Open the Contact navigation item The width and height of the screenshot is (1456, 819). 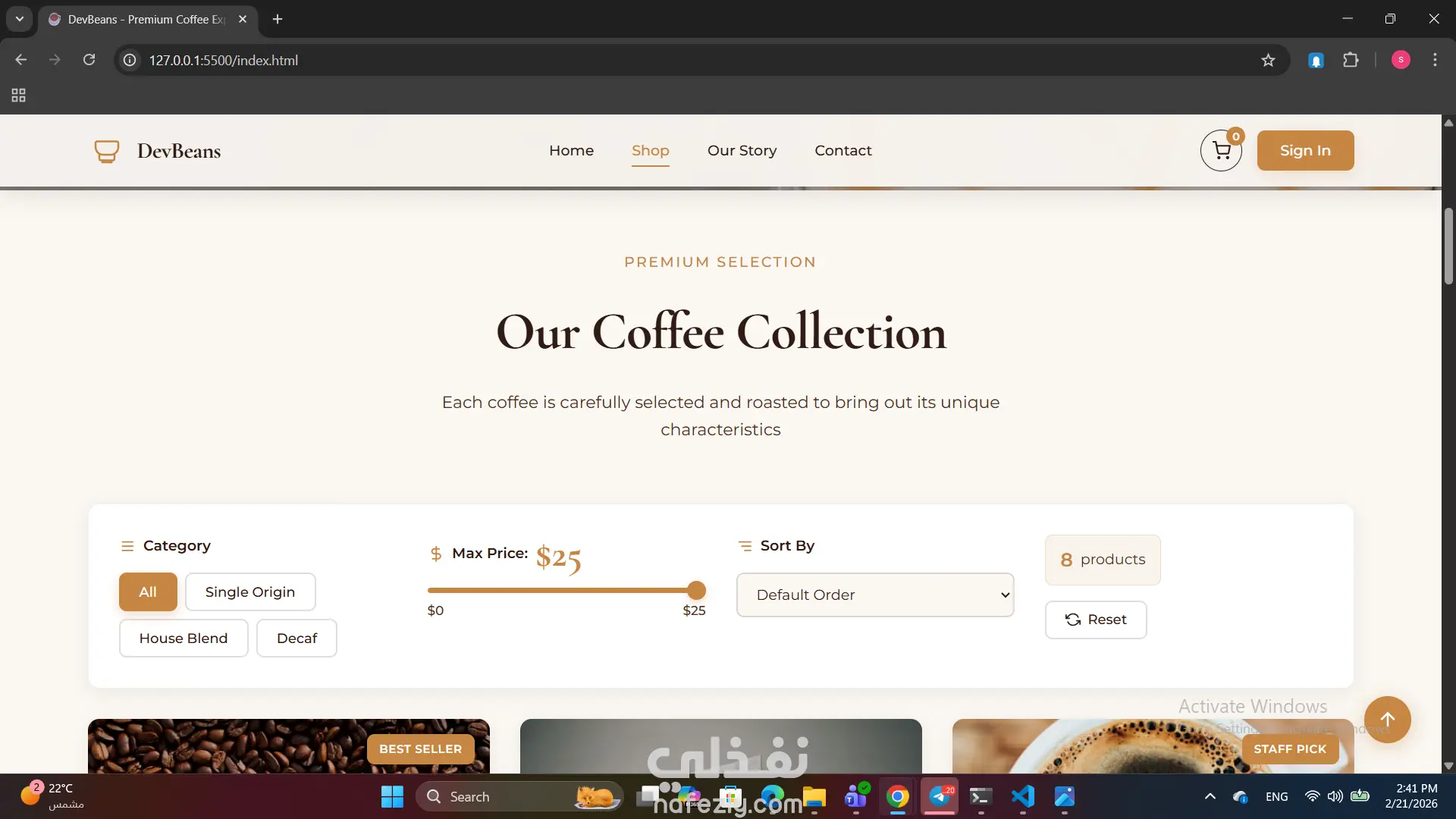843,151
